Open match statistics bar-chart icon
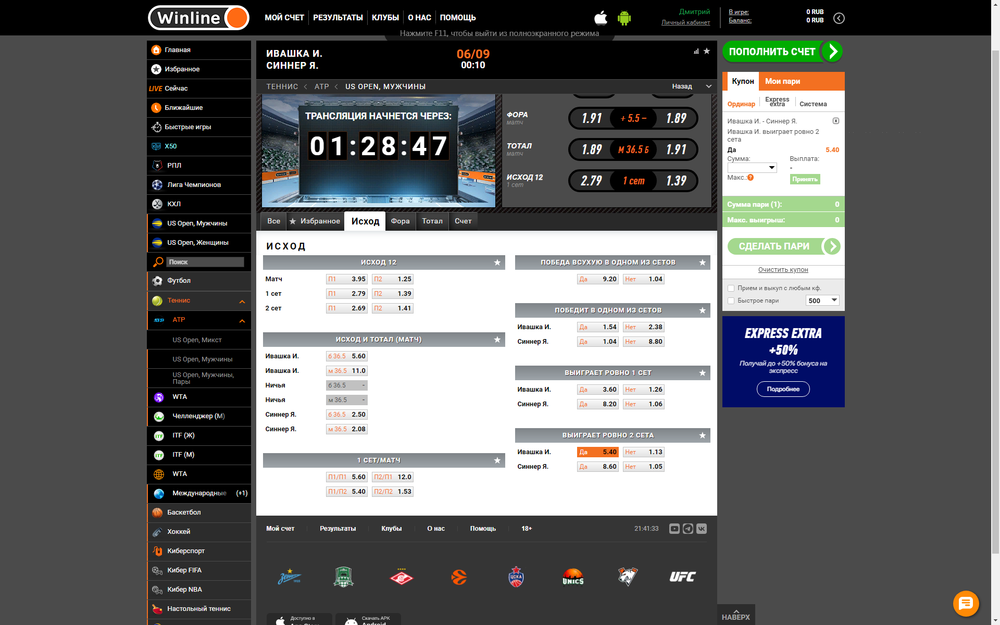 [696, 52]
